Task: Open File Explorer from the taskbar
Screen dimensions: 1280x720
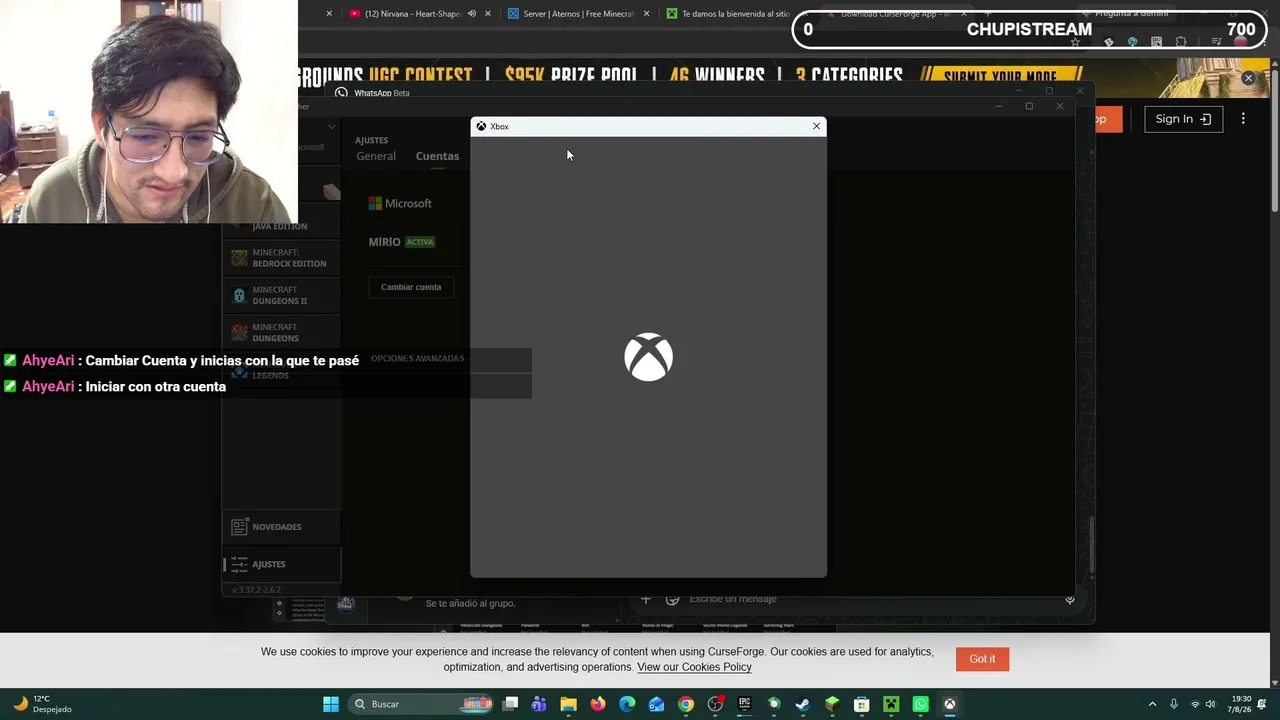Action: click(568, 704)
